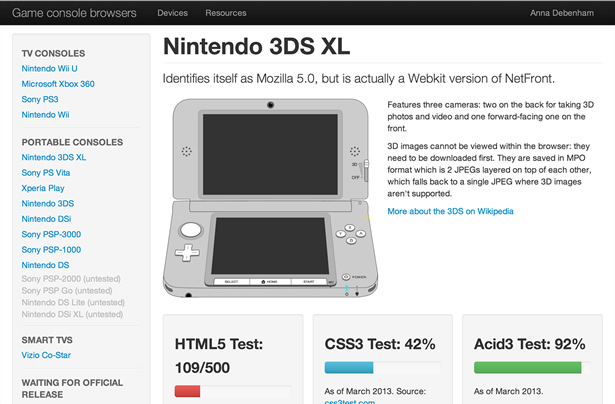
Task: Click the Nintendo 3DS XL page heading
Action: pyautogui.click(x=257, y=47)
